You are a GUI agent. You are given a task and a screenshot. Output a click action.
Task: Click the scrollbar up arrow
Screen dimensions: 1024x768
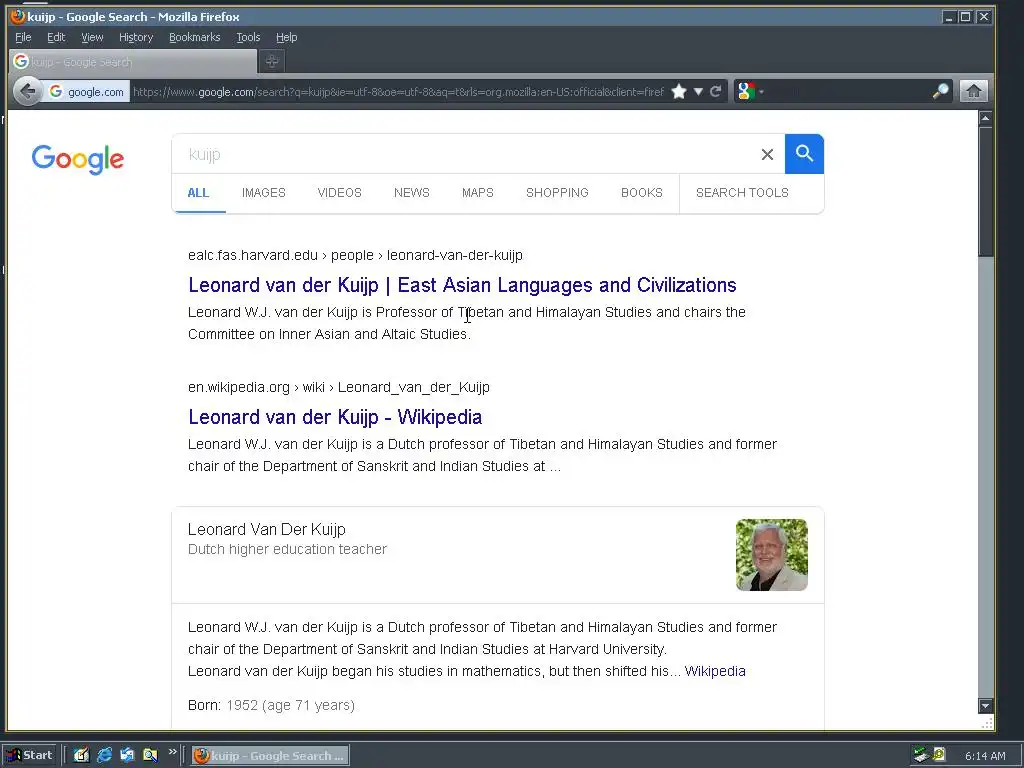pos(985,118)
